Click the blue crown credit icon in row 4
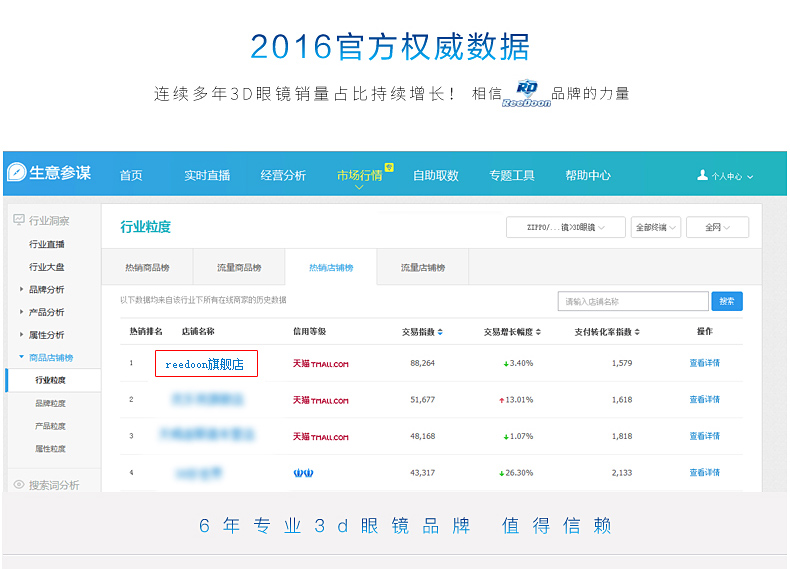The height and width of the screenshot is (569, 790). 303,473
